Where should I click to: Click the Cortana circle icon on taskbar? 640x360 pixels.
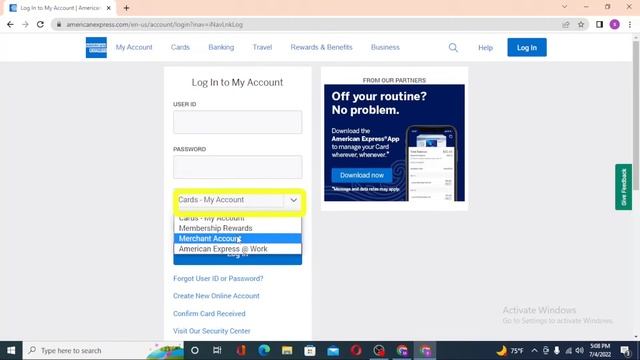[x=195, y=351]
